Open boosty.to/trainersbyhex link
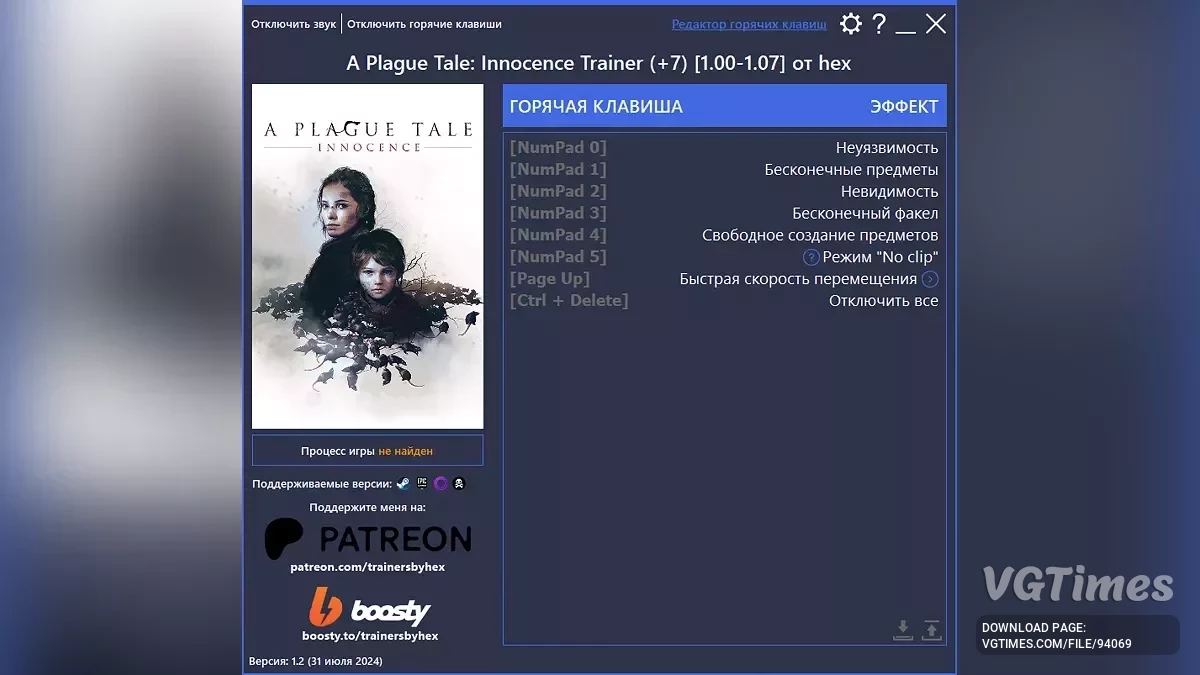The height and width of the screenshot is (675, 1200). coord(370,636)
